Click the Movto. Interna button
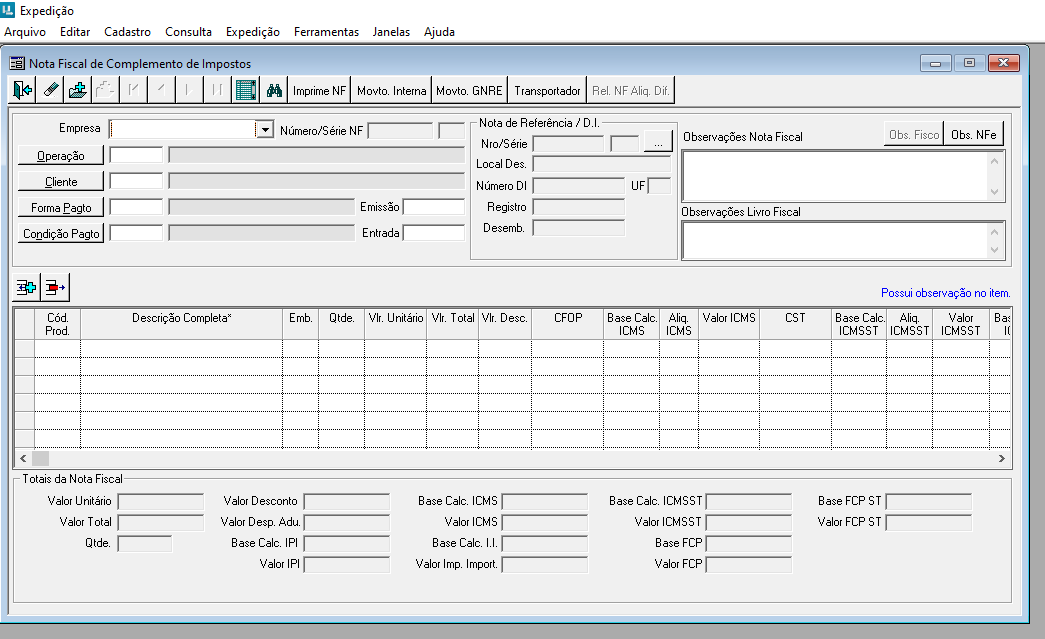1045x639 pixels. tap(391, 91)
